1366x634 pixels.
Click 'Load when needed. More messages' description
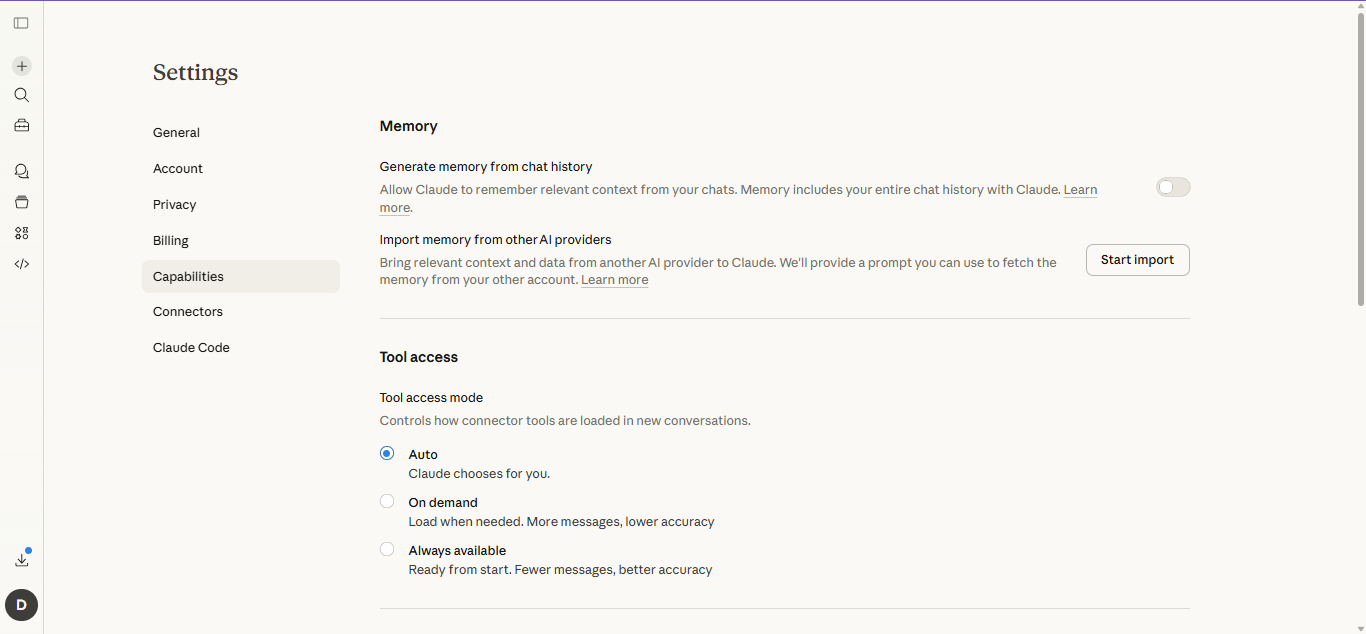tap(562, 522)
